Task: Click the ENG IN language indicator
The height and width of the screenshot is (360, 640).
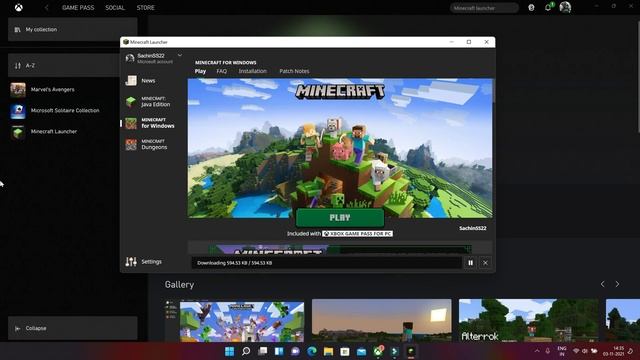Action: 562,351
